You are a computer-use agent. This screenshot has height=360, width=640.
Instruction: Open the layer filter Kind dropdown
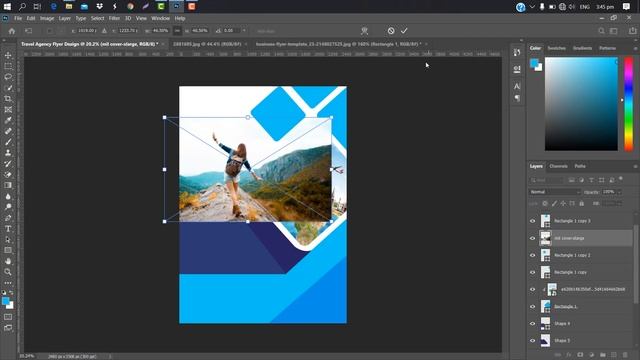tap(547, 180)
